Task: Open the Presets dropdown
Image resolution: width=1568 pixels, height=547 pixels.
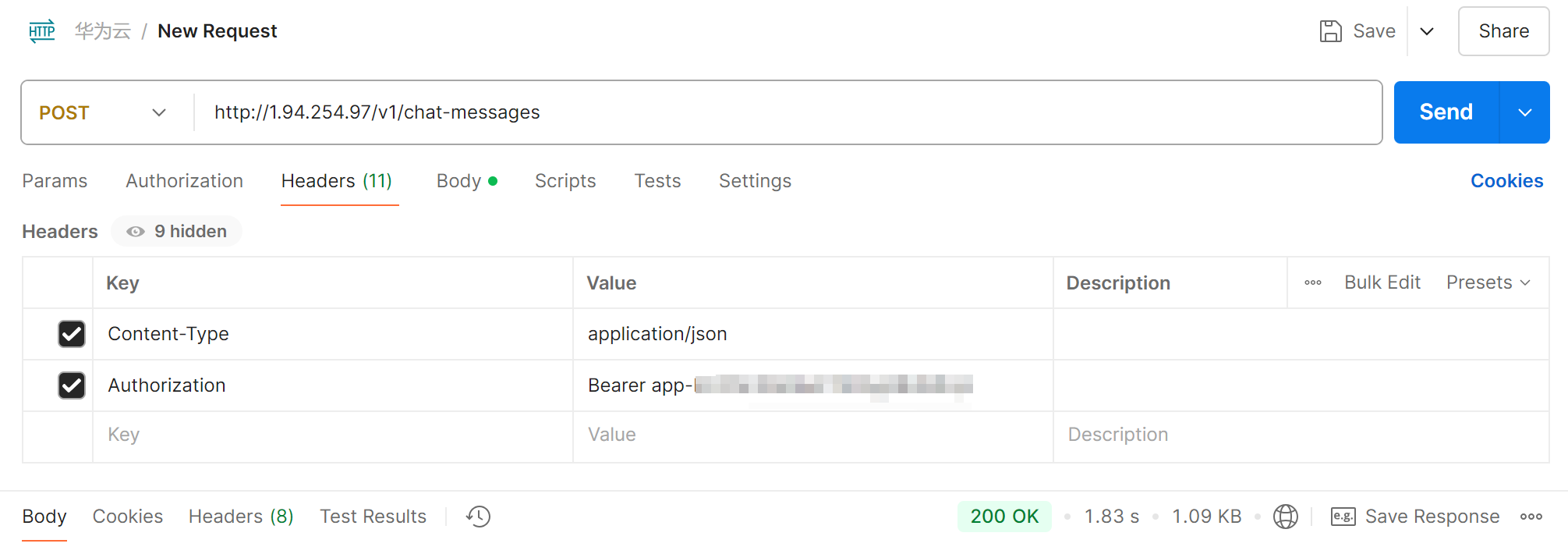Action: [1488, 282]
